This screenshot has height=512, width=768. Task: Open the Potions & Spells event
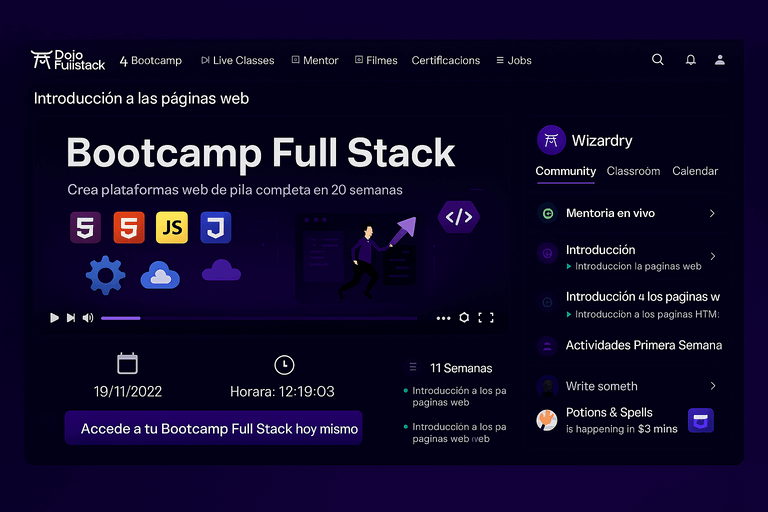click(x=608, y=420)
